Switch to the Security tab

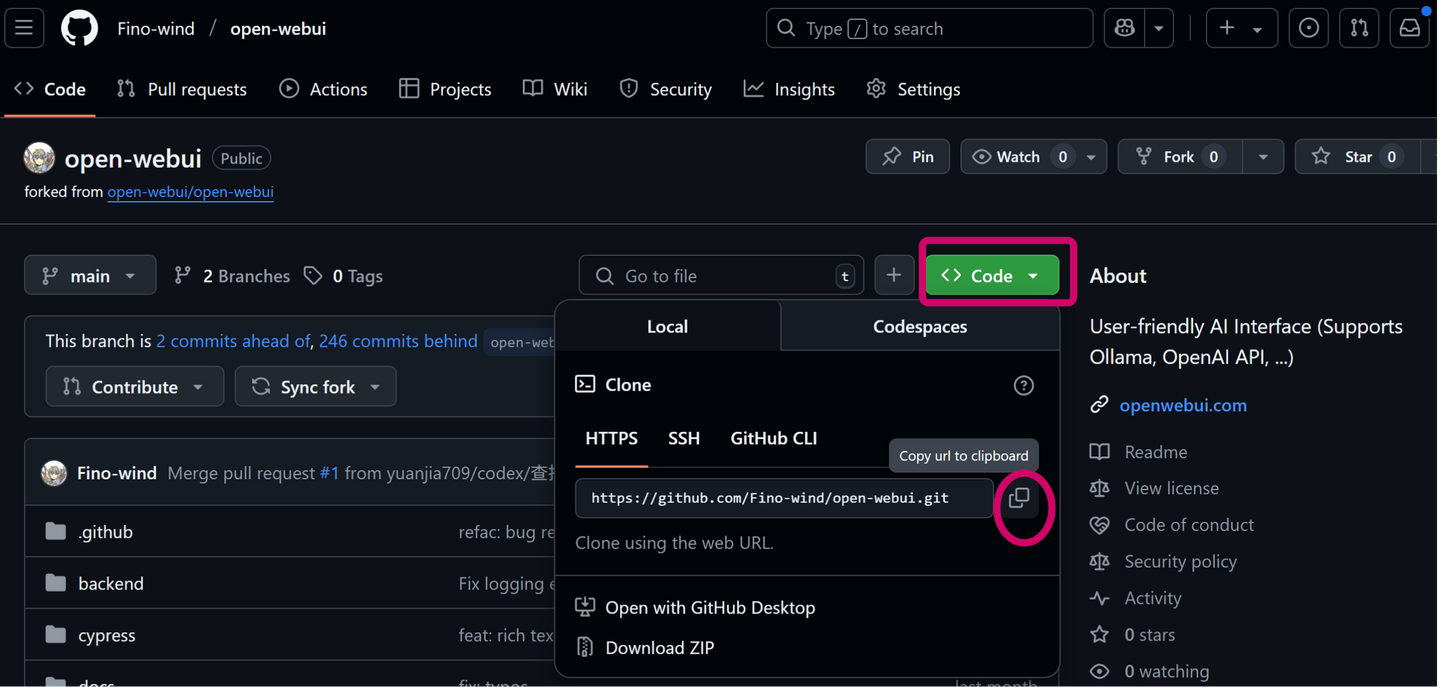[x=666, y=89]
